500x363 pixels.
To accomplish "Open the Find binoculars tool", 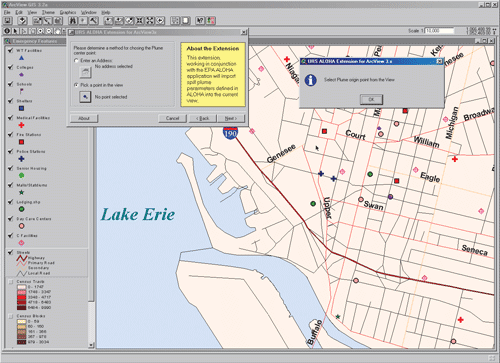I will click(x=73, y=21).
